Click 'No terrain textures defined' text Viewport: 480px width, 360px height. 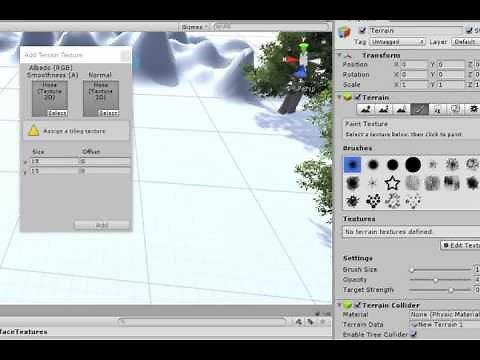tap(388, 231)
